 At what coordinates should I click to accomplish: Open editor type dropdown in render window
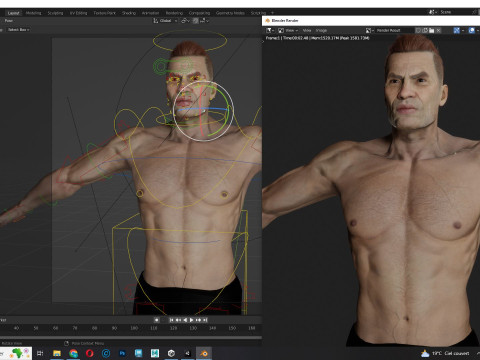click(x=270, y=30)
